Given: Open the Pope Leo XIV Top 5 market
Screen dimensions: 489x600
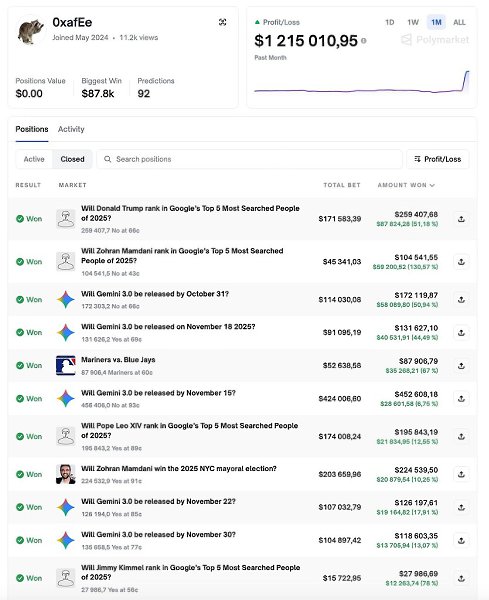Looking at the screenshot, I should [x=189, y=431].
